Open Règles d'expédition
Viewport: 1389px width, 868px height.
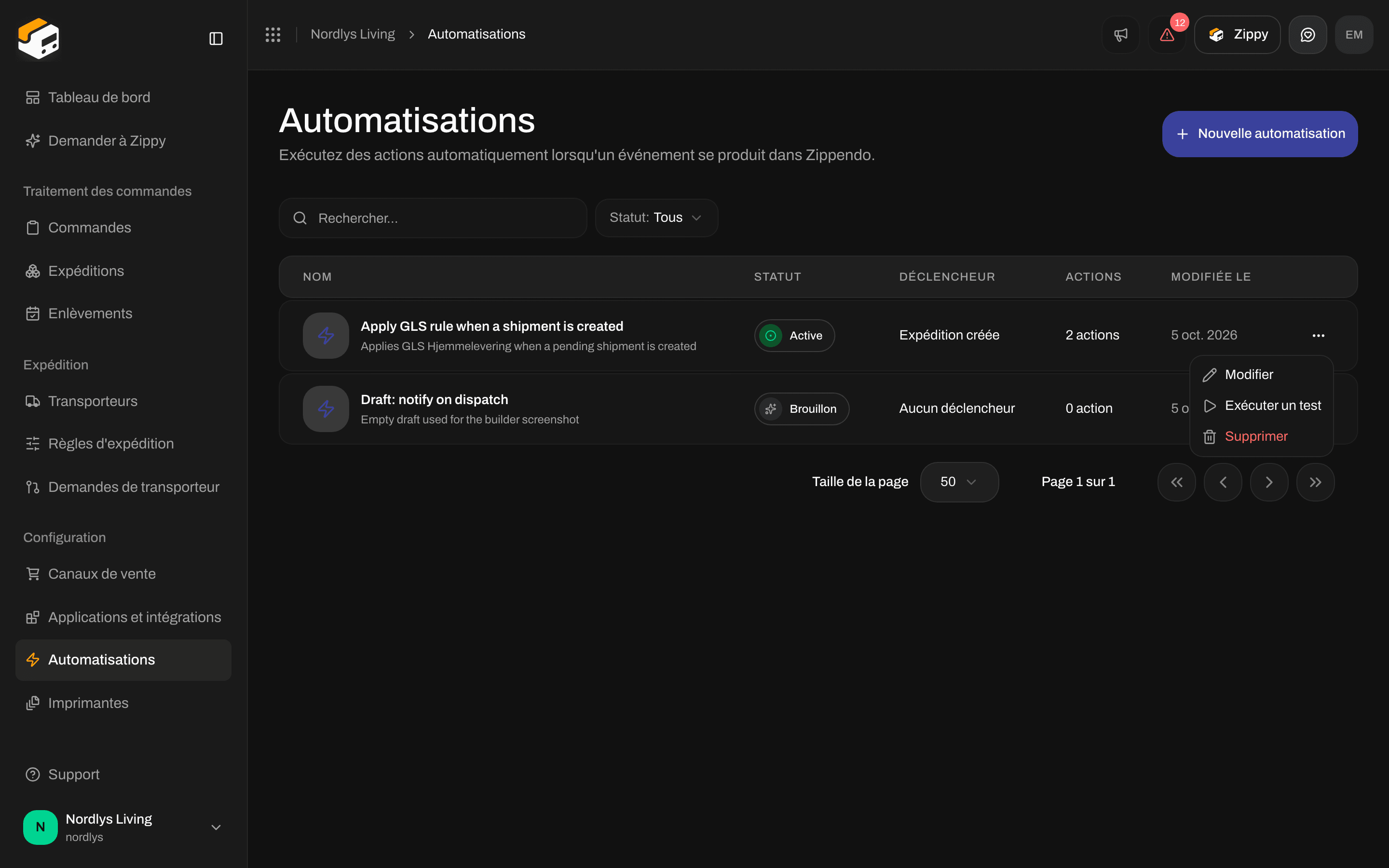[x=123, y=444]
